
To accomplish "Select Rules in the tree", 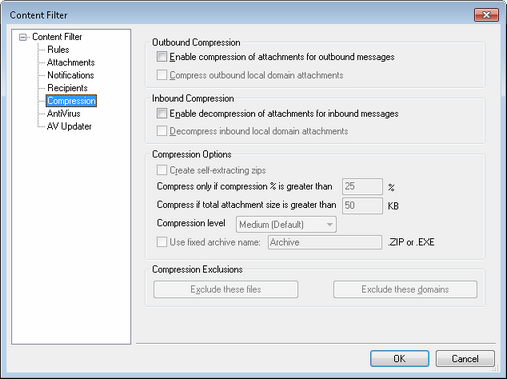I will click(x=58, y=50).
